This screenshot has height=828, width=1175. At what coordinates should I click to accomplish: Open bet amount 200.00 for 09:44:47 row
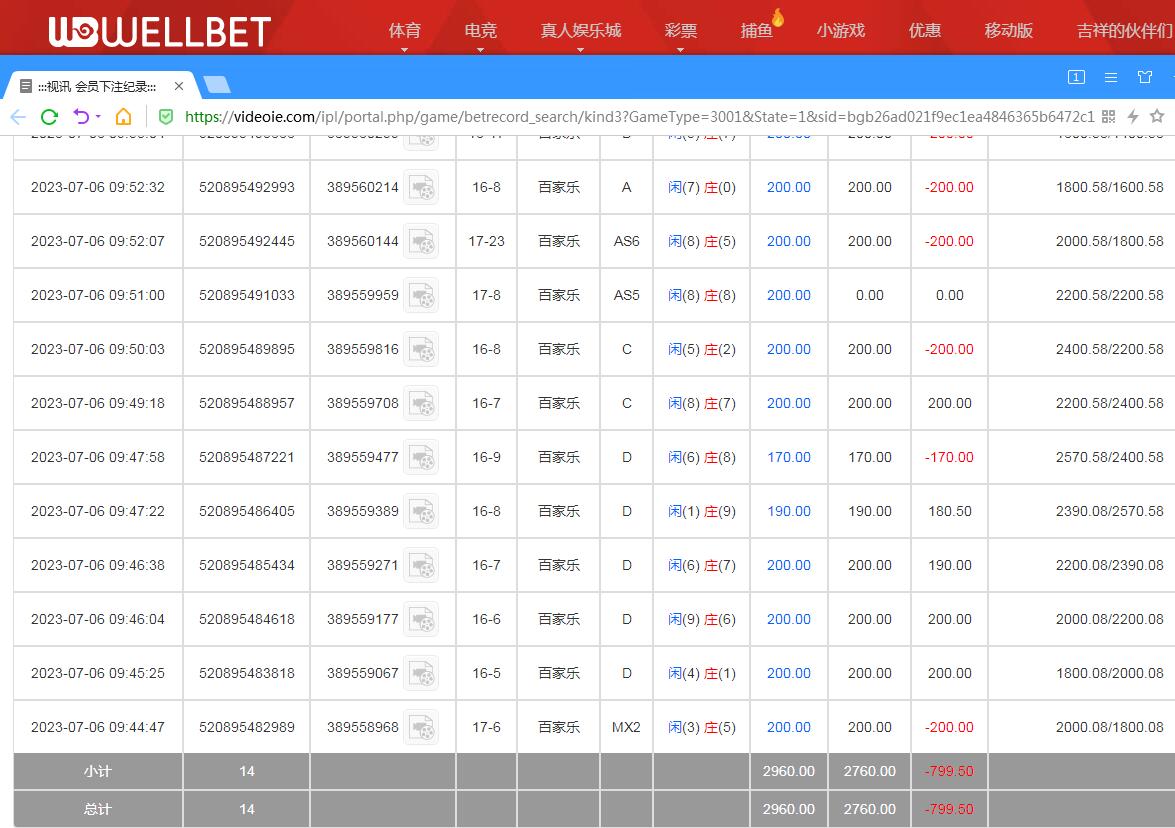(x=788, y=727)
